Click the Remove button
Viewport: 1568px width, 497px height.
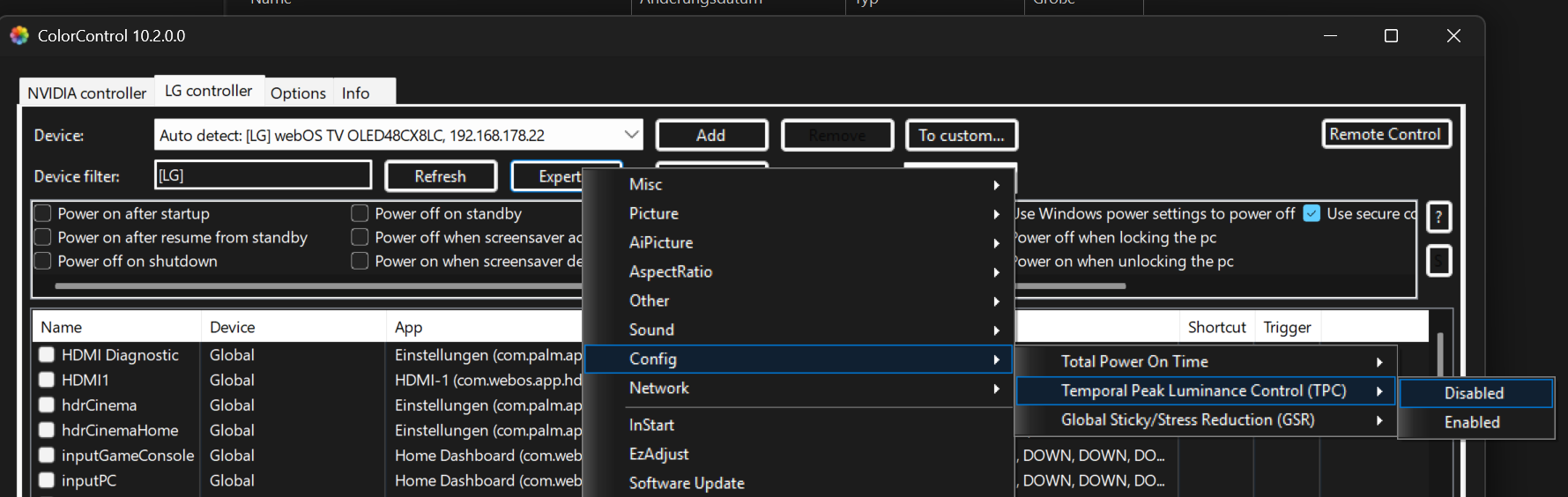point(837,135)
